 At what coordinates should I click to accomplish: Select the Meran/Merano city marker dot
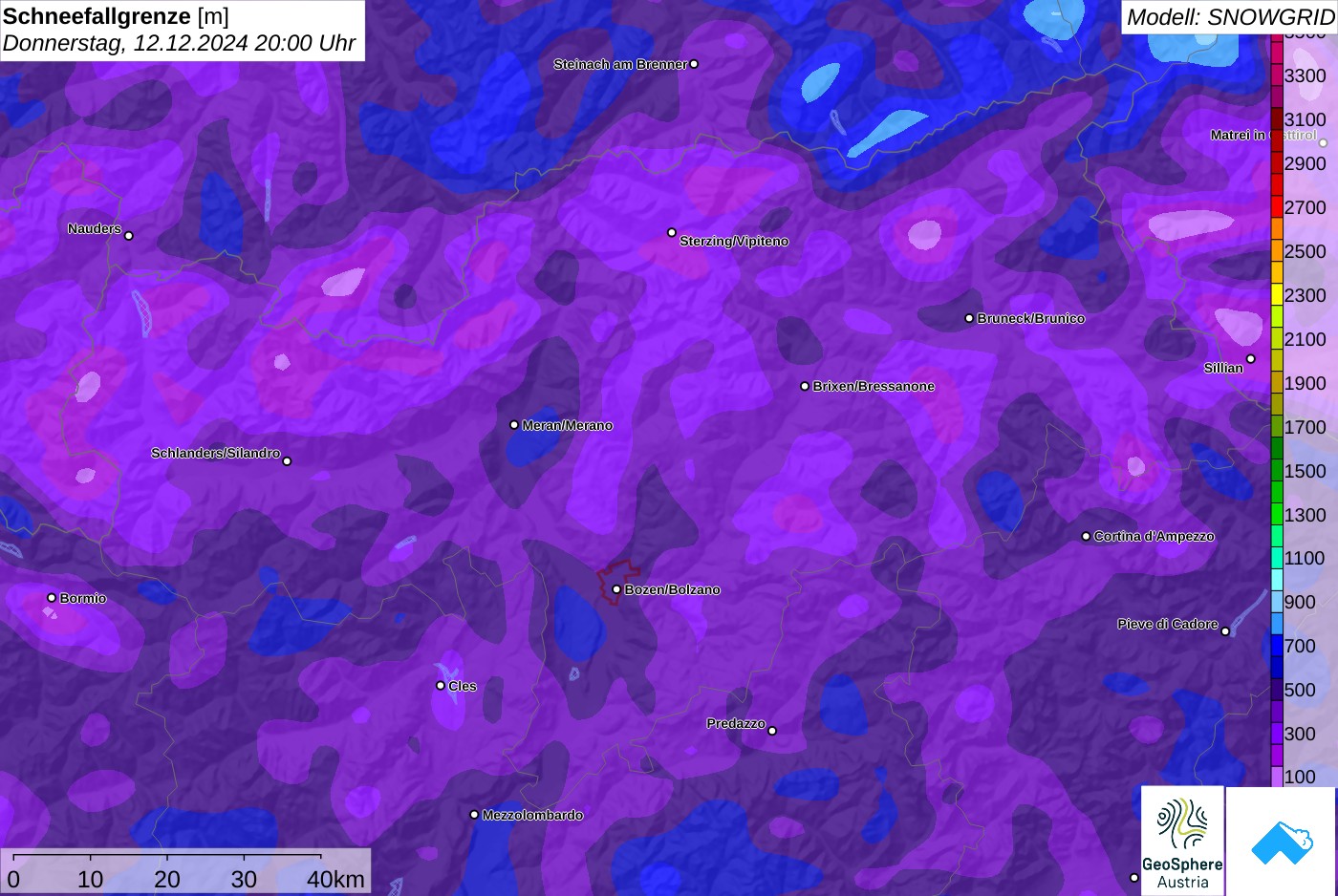tap(514, 425)
